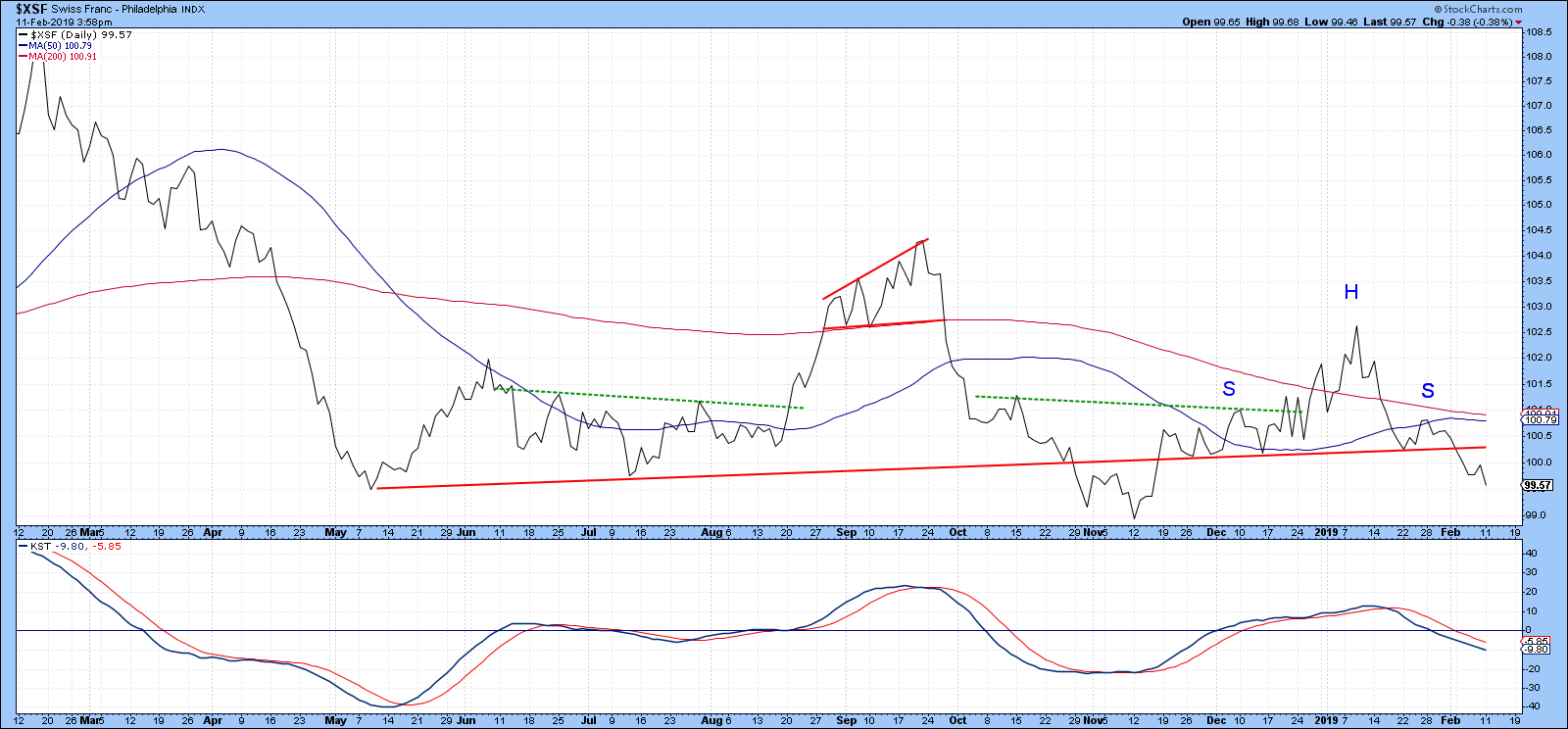Click the -9.80 KST value tag

(1536, 649)
